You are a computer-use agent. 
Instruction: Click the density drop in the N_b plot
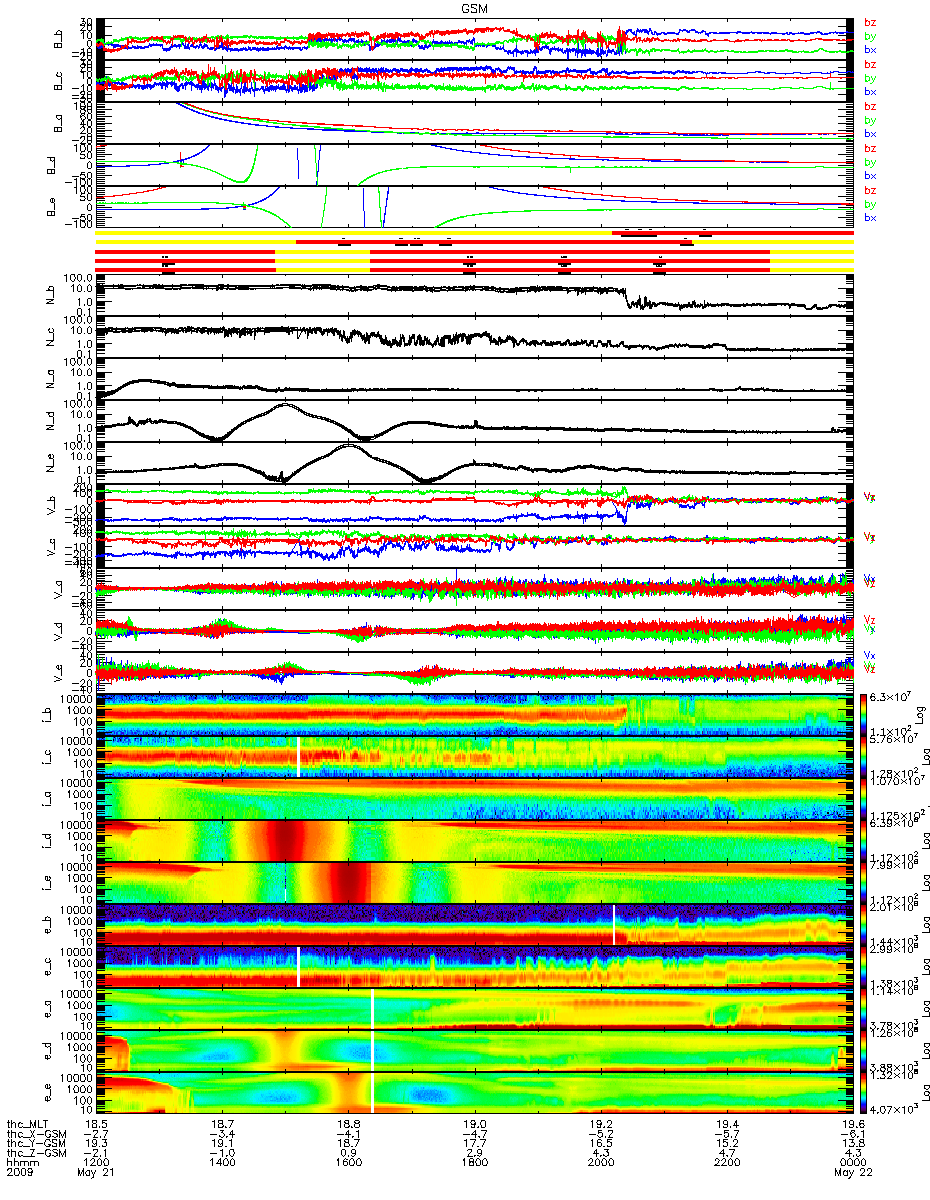(628, 296)
